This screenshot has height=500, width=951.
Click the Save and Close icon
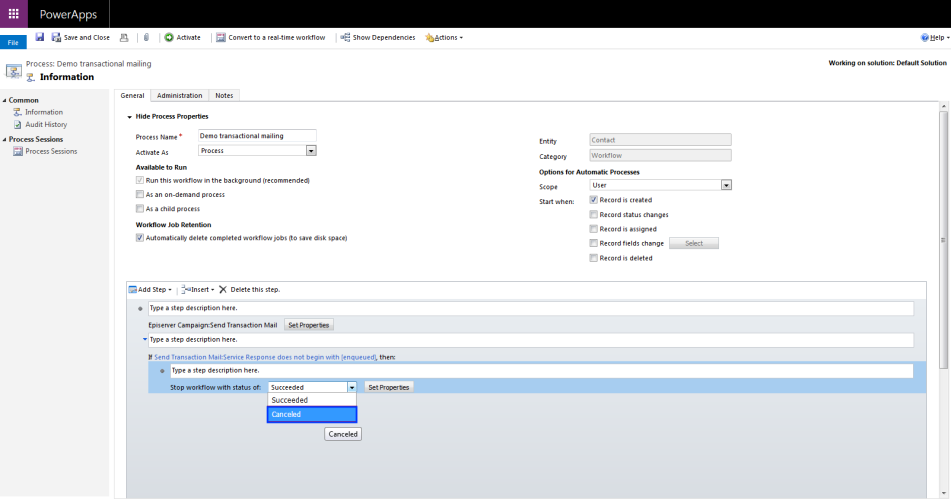click(x=56, y=38)
